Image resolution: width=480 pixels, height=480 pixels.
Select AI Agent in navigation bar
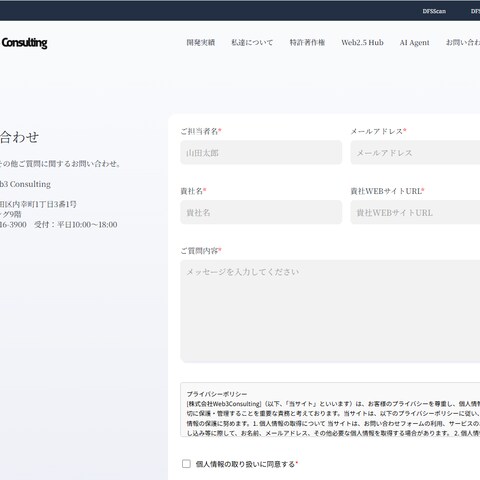coord(414,43)
